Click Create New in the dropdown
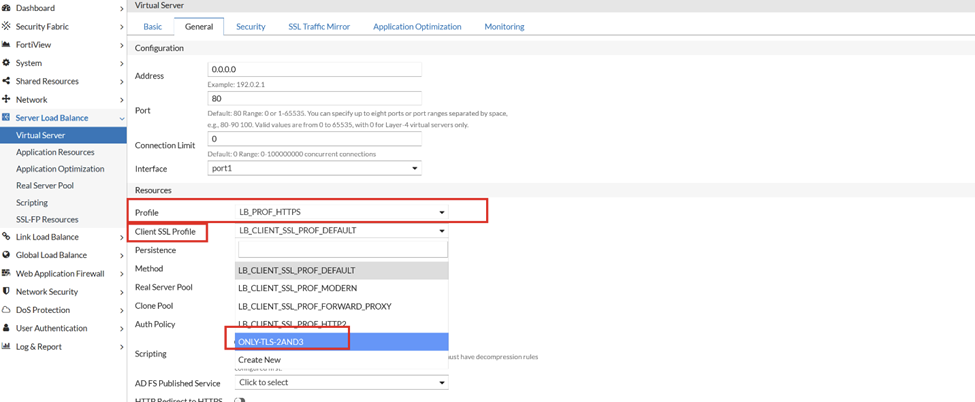975x402 pixels. point(341,360)
